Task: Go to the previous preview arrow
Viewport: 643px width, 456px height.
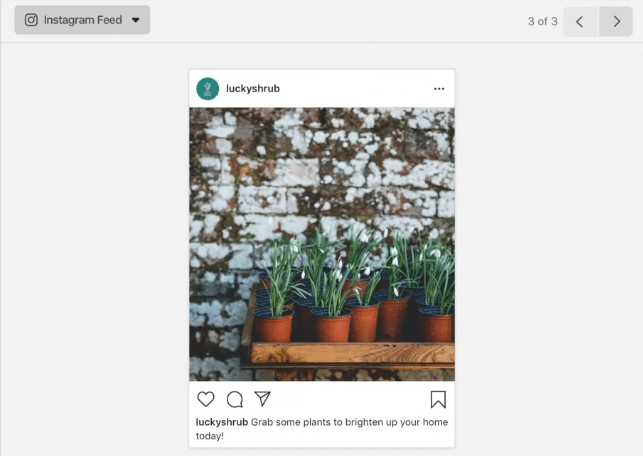Action: pos(581,21)
